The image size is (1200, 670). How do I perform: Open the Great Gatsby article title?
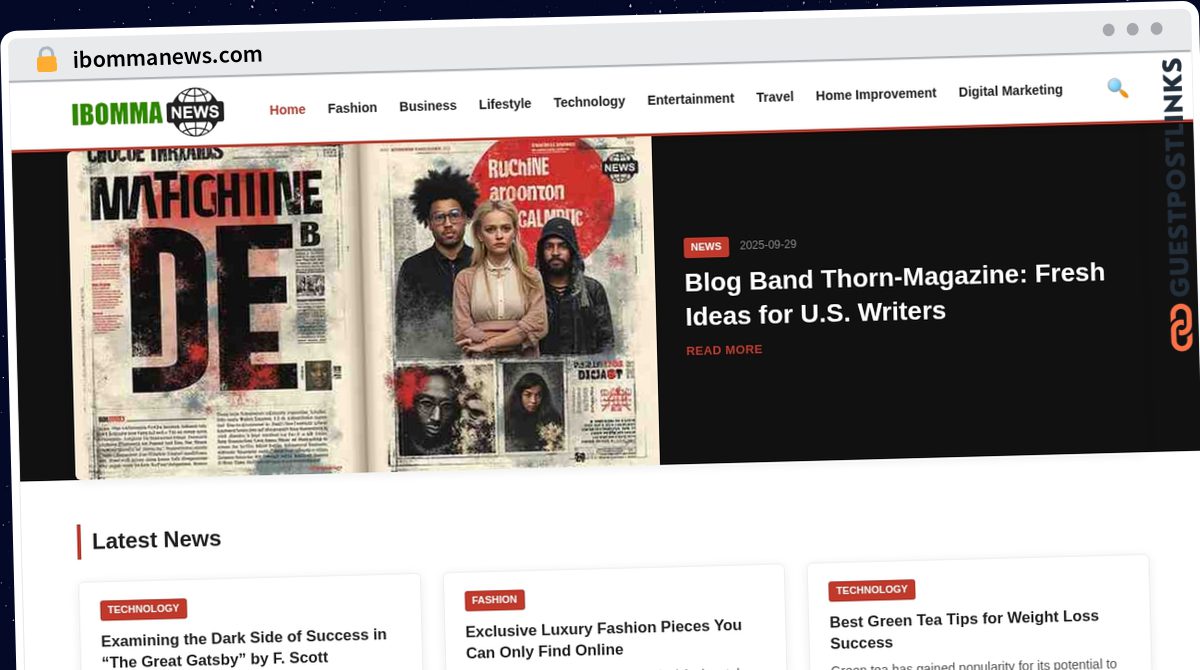point(243,647)
